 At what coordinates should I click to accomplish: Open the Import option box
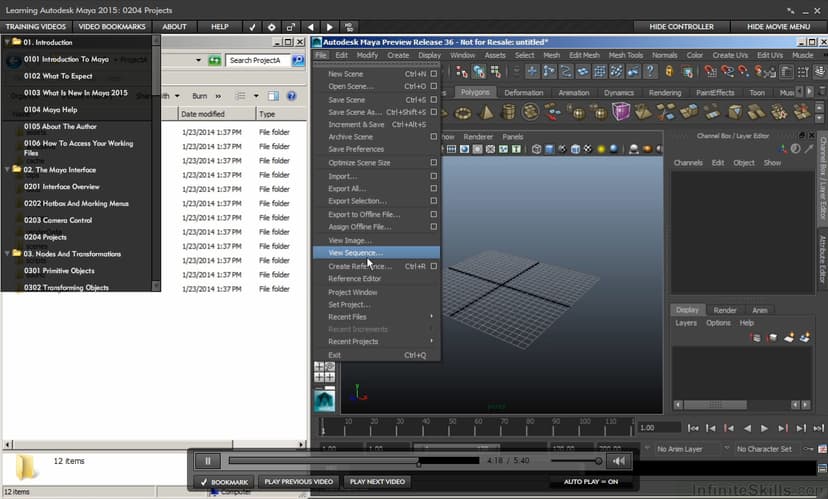point(434,176)
